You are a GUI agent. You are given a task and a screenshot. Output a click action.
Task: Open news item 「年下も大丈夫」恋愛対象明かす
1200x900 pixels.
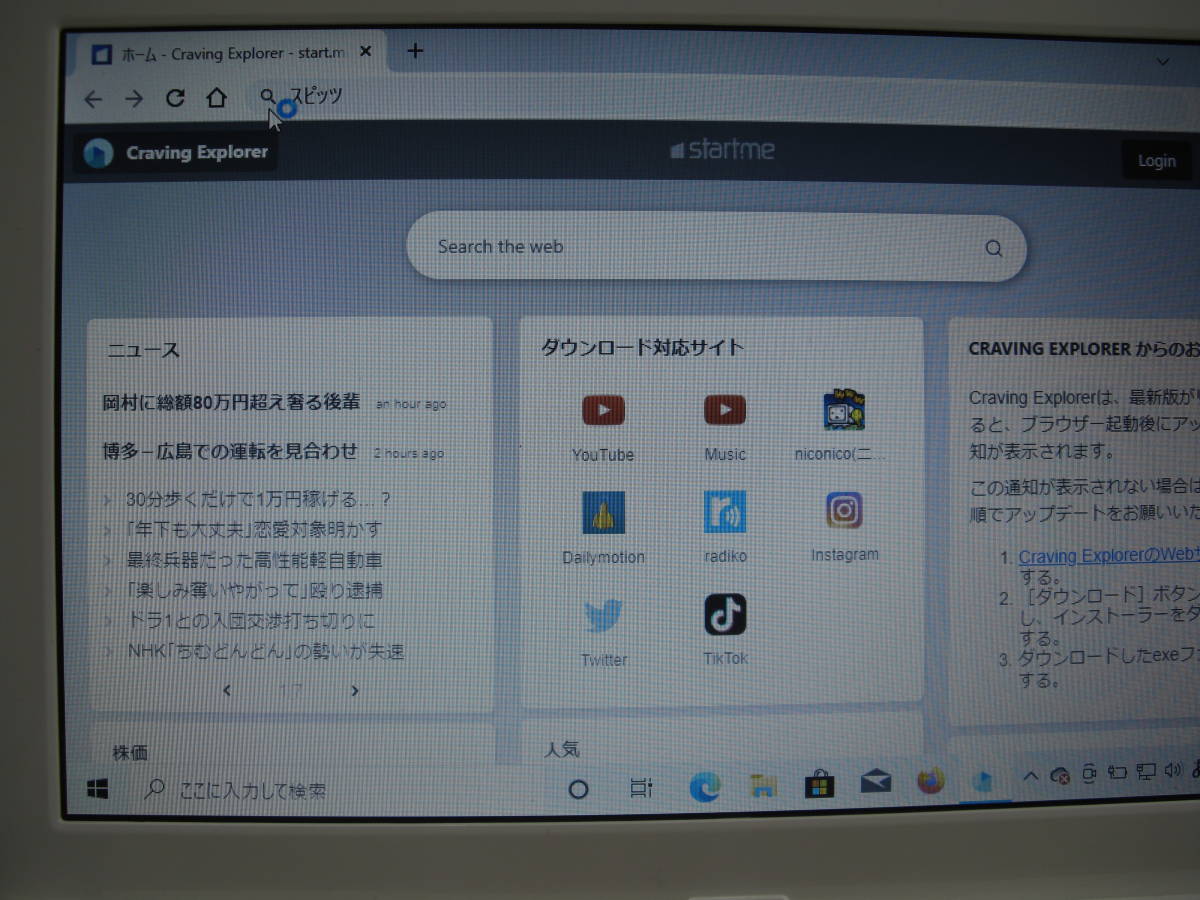point(254,529)
